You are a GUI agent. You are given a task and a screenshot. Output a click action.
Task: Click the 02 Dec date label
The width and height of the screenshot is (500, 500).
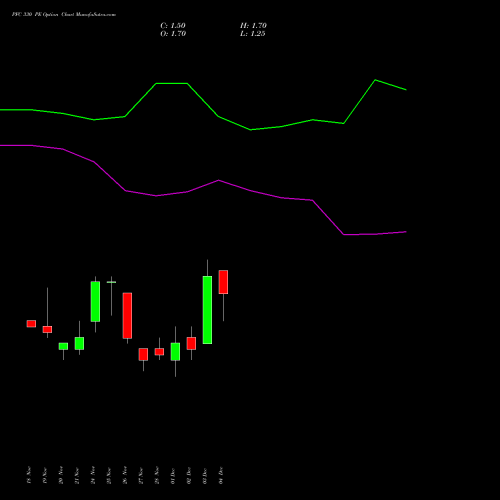[189, 475]
